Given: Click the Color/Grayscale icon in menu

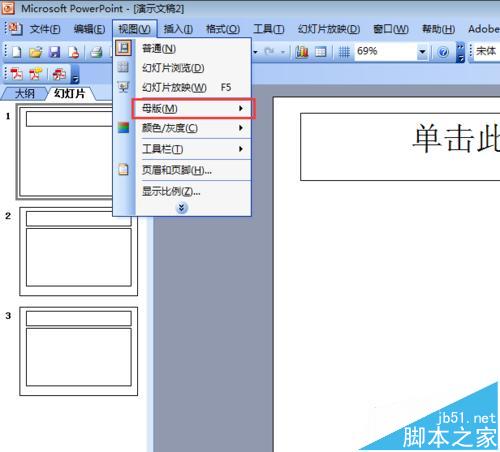Looking at the screenshot, I should tap(123, 128).
